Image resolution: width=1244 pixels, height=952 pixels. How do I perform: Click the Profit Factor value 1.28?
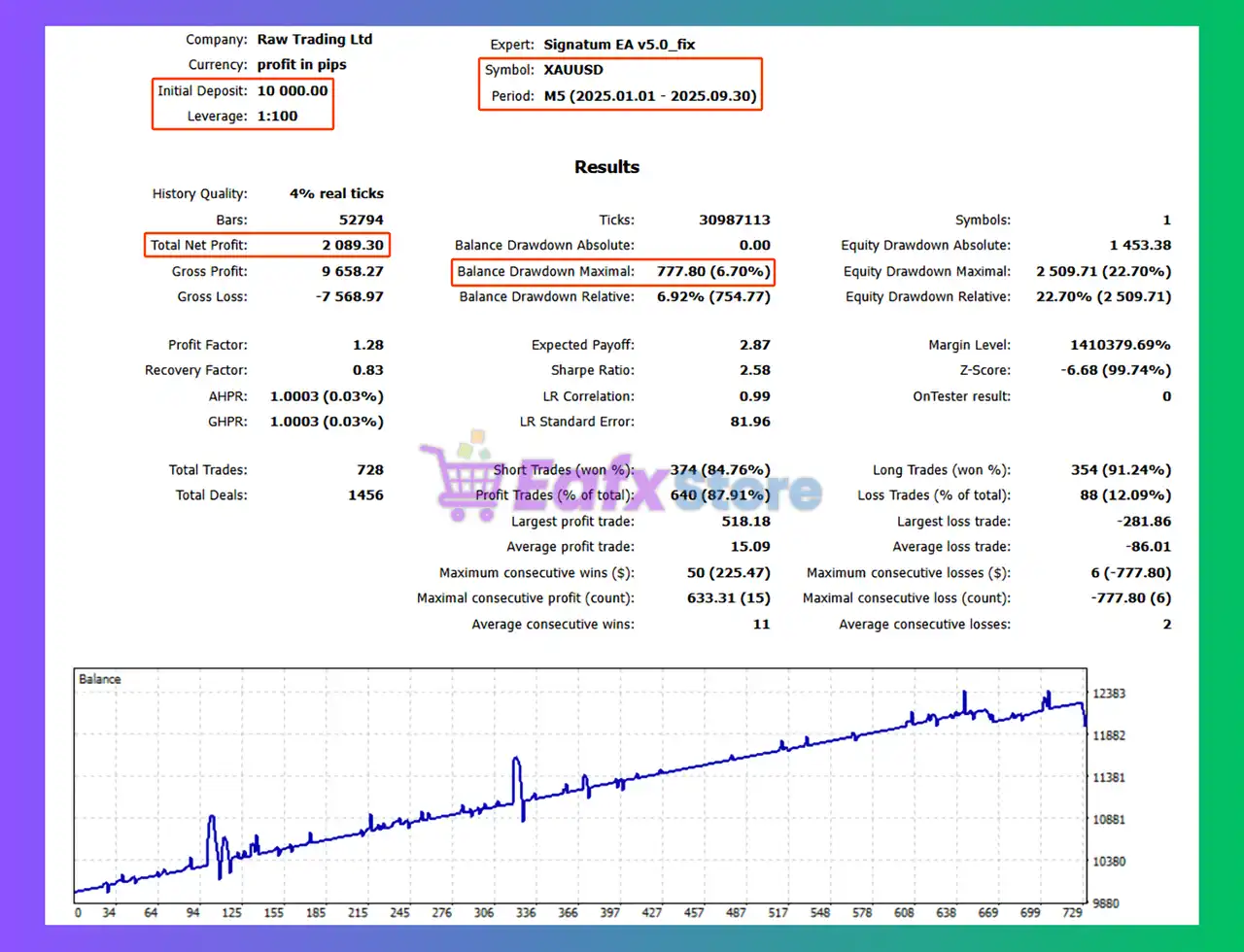(x=368, y=345)
